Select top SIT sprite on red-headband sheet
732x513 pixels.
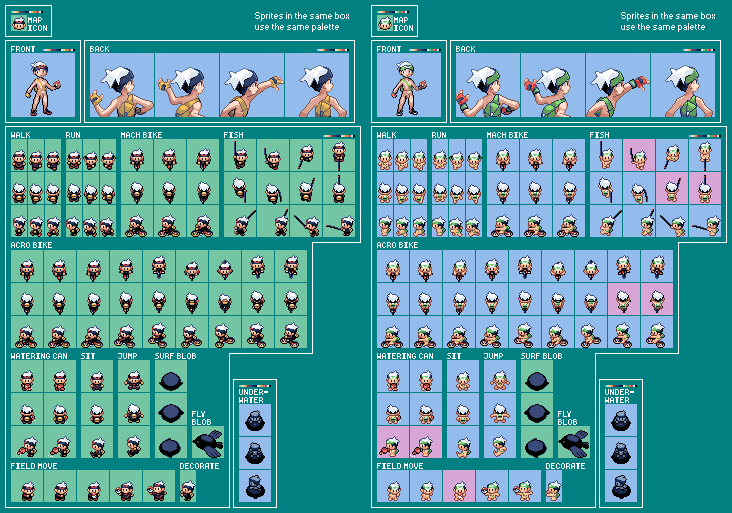click(x=97, y=376)
